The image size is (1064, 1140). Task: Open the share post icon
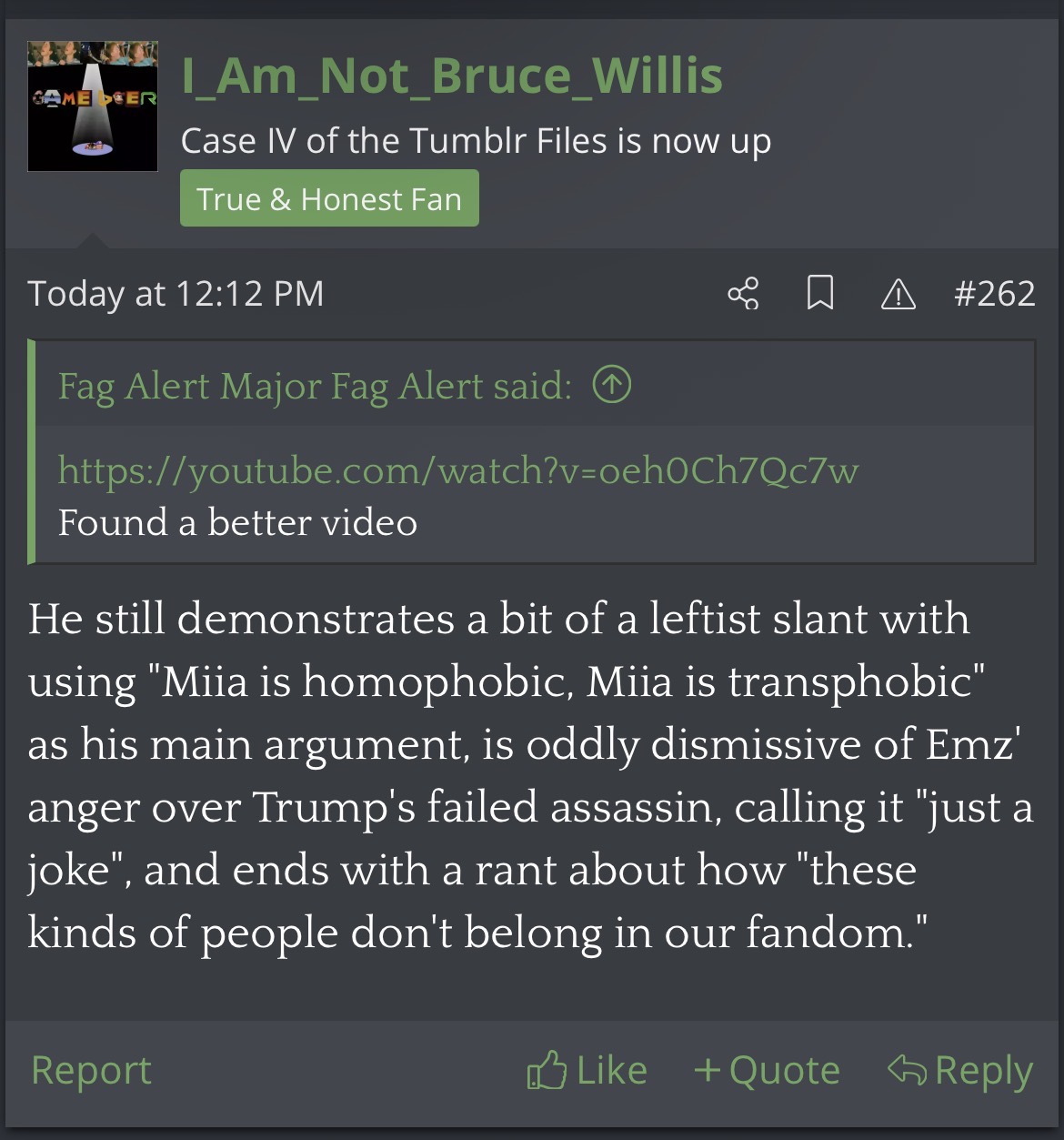743,294
